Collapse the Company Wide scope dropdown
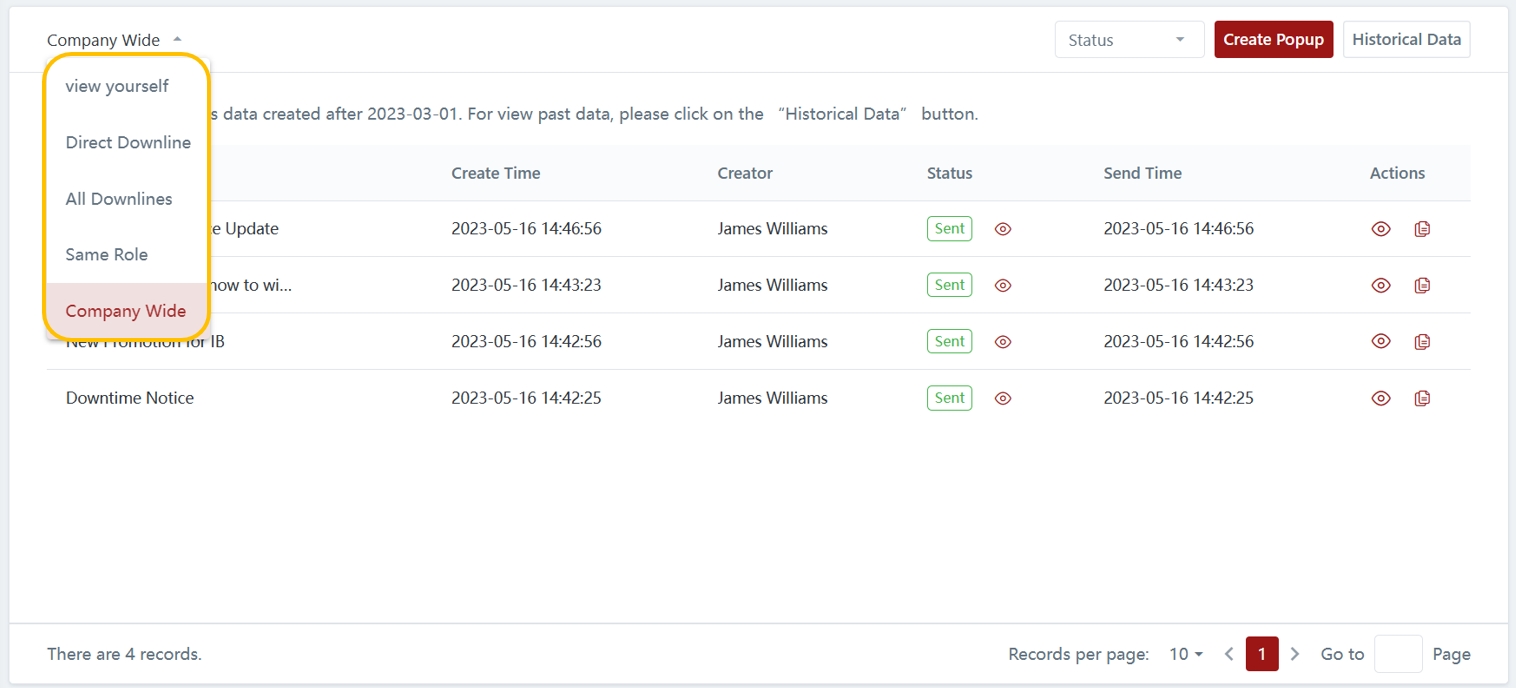The width and height of the screenshot is (1516, 688). point(114,40)
